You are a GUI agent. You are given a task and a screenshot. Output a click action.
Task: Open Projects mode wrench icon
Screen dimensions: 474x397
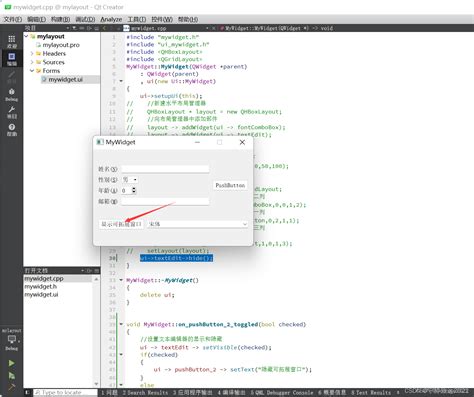pos(12,112)
